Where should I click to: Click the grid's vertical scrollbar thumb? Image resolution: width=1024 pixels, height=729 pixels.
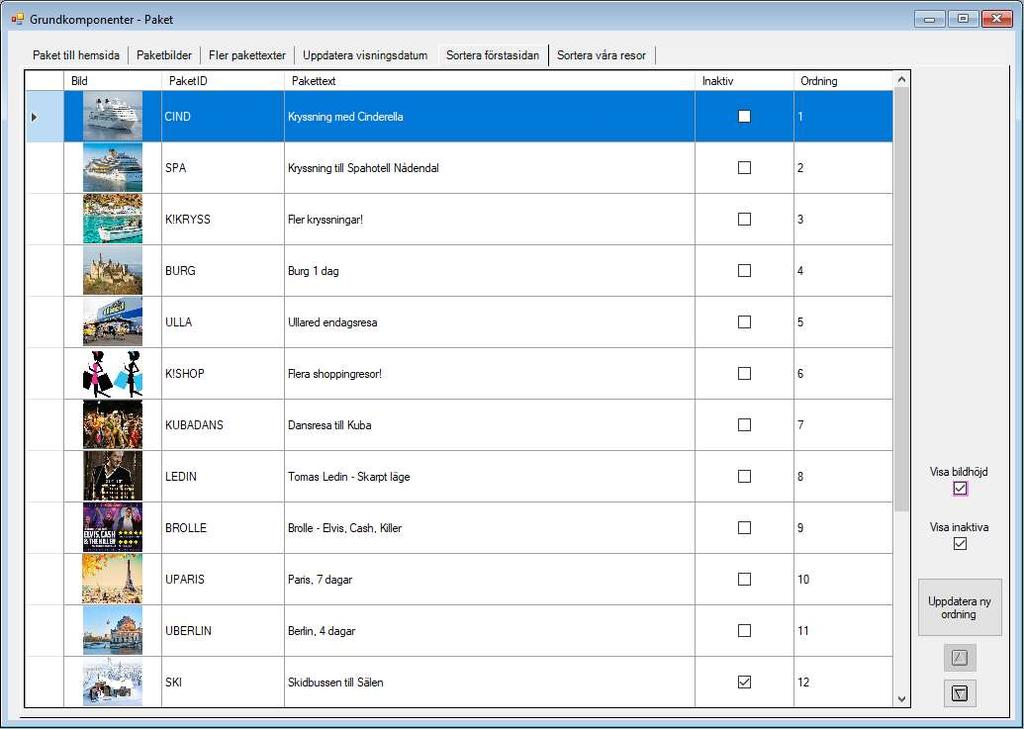pyautogui.click(x=901, y=299)
